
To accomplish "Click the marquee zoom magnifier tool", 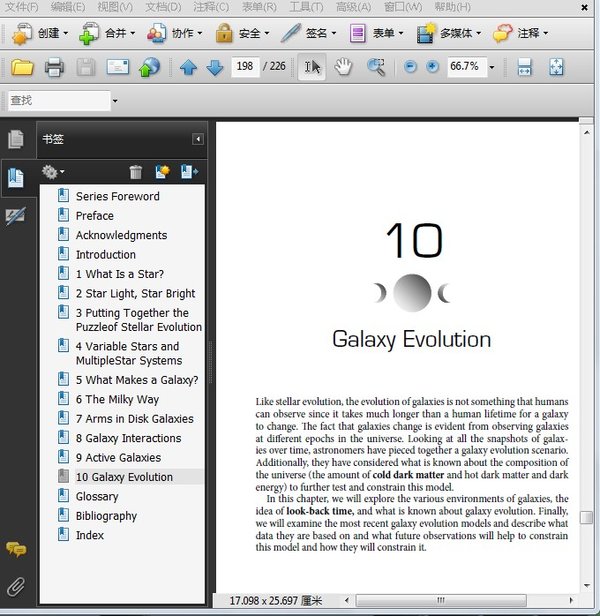I will [x=376, y=68].
